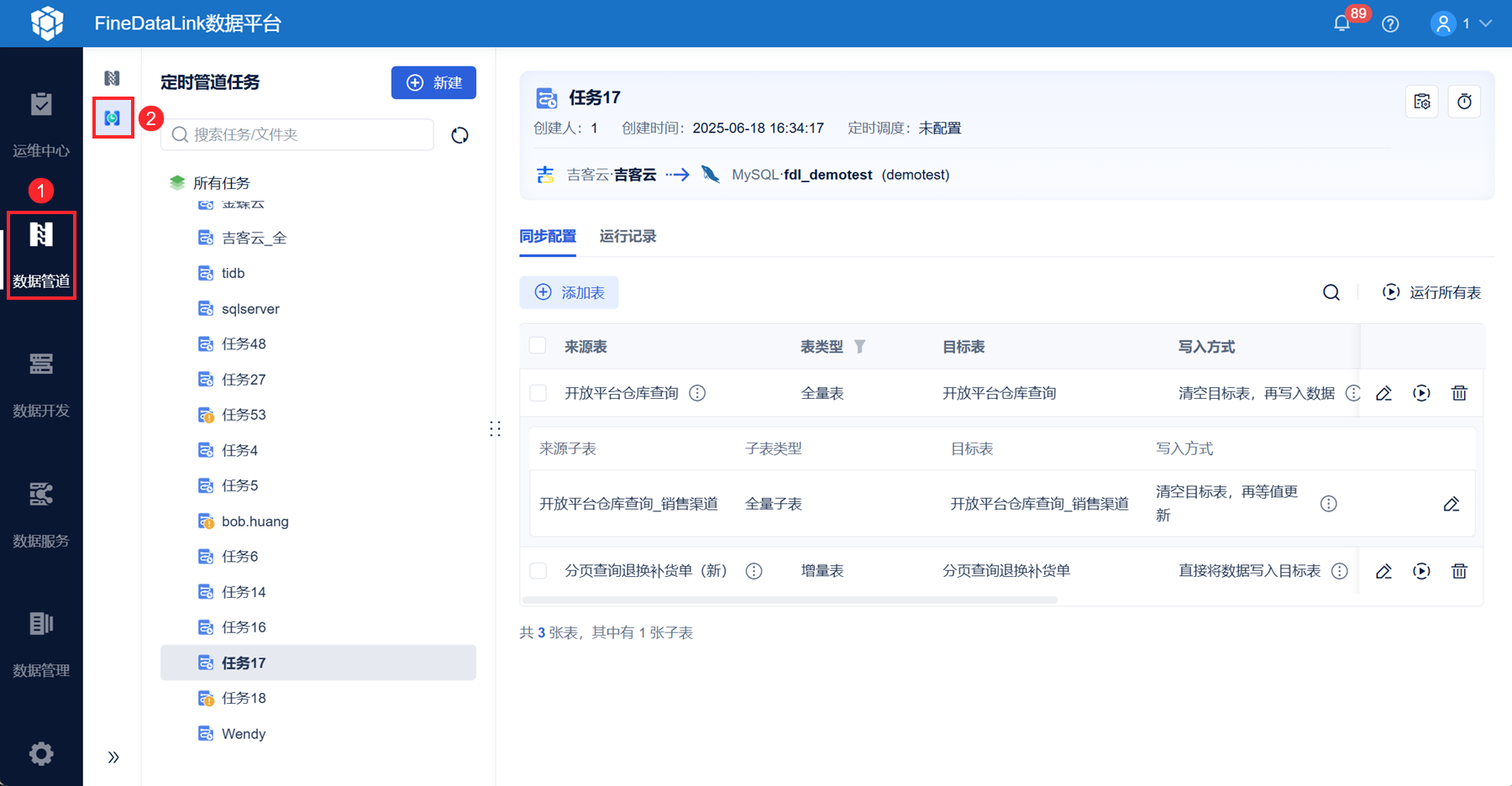This screenshot has height=786, width=1512.
Task: Select task 任务4
Action: (x=318, y=450)
